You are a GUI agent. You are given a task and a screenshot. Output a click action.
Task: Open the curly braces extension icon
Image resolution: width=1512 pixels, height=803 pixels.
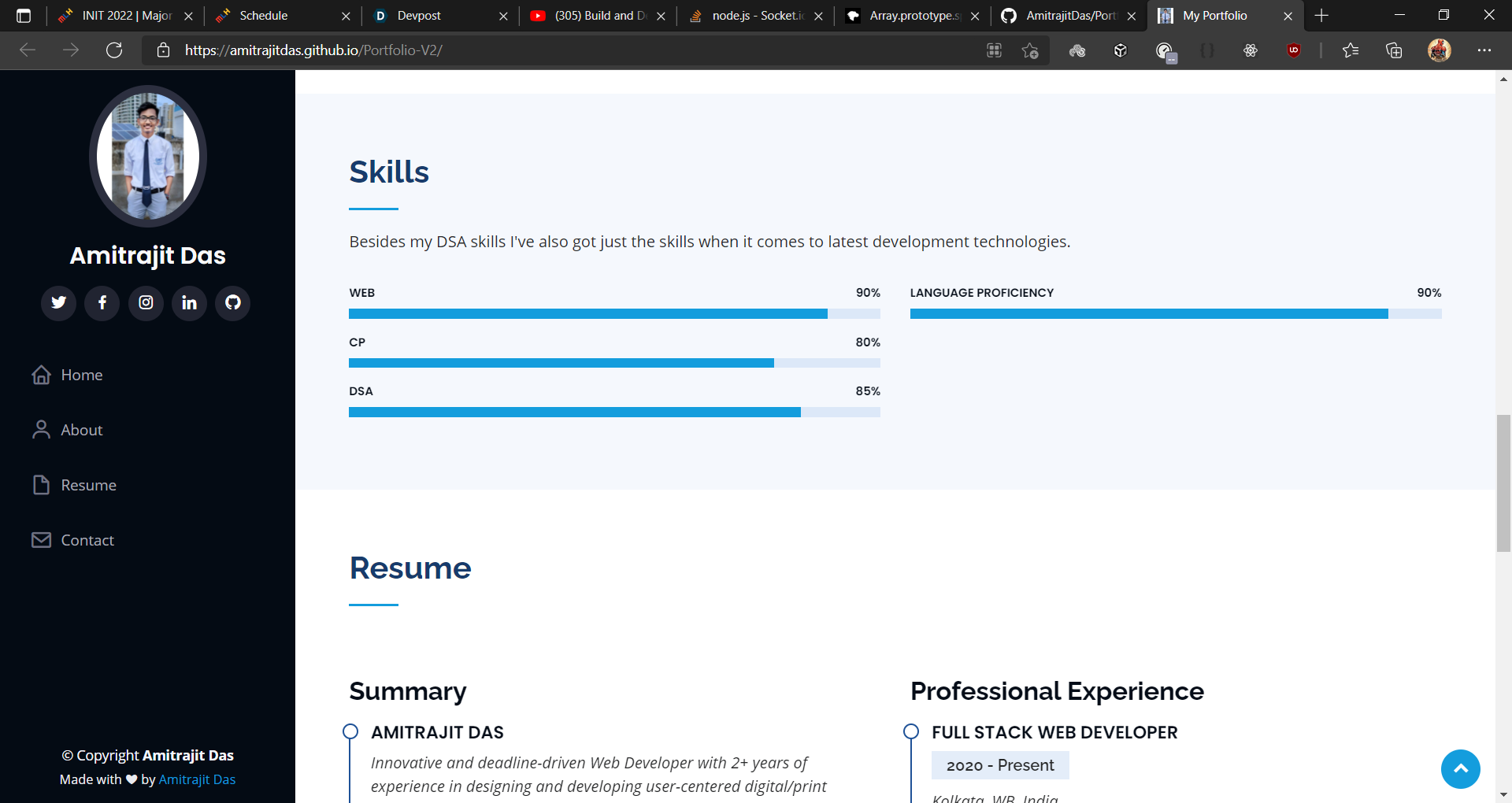point(1207,50)
